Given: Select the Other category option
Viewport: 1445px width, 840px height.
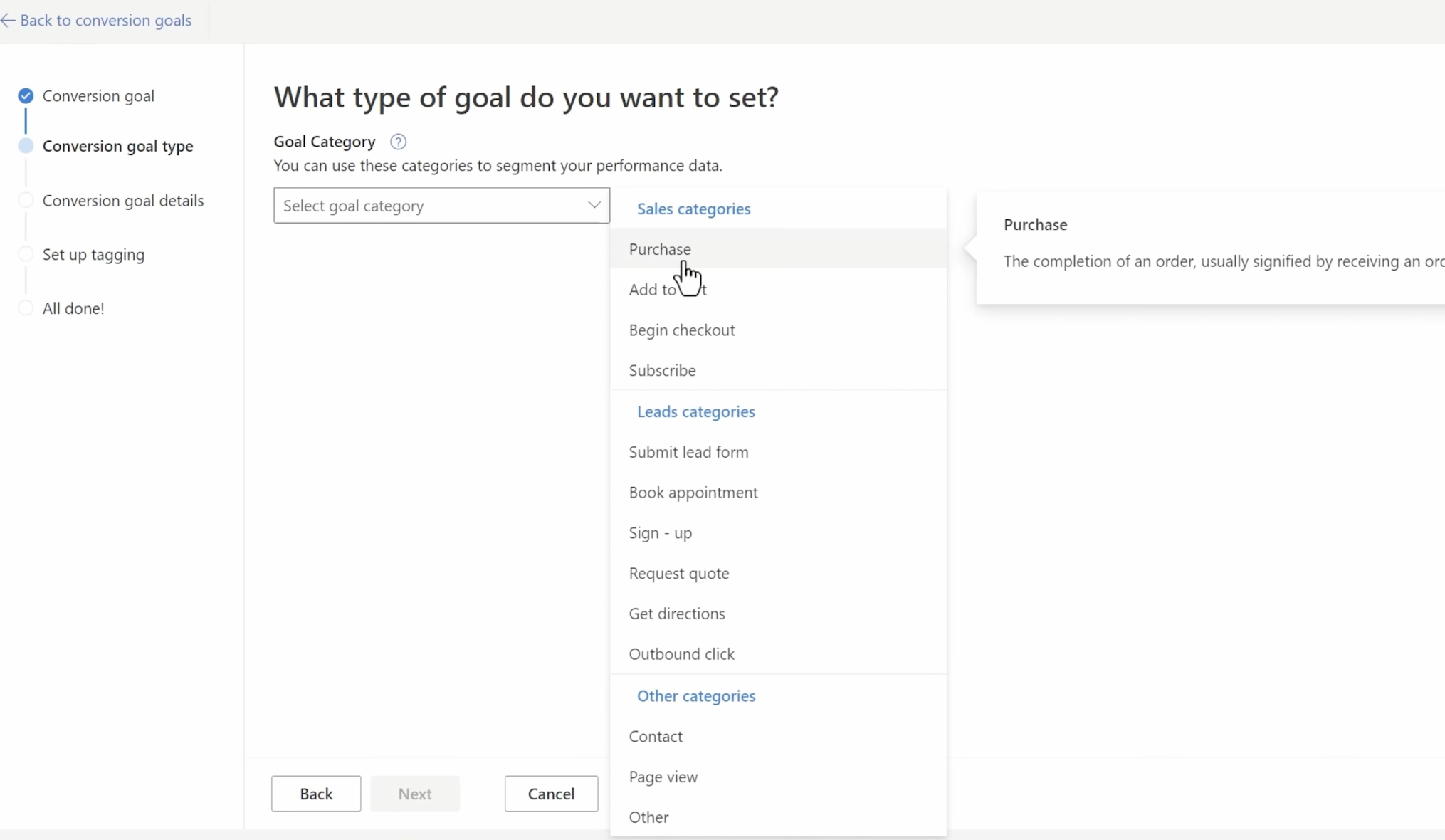Looking at the screenshot, I should [x=778, y=817].
